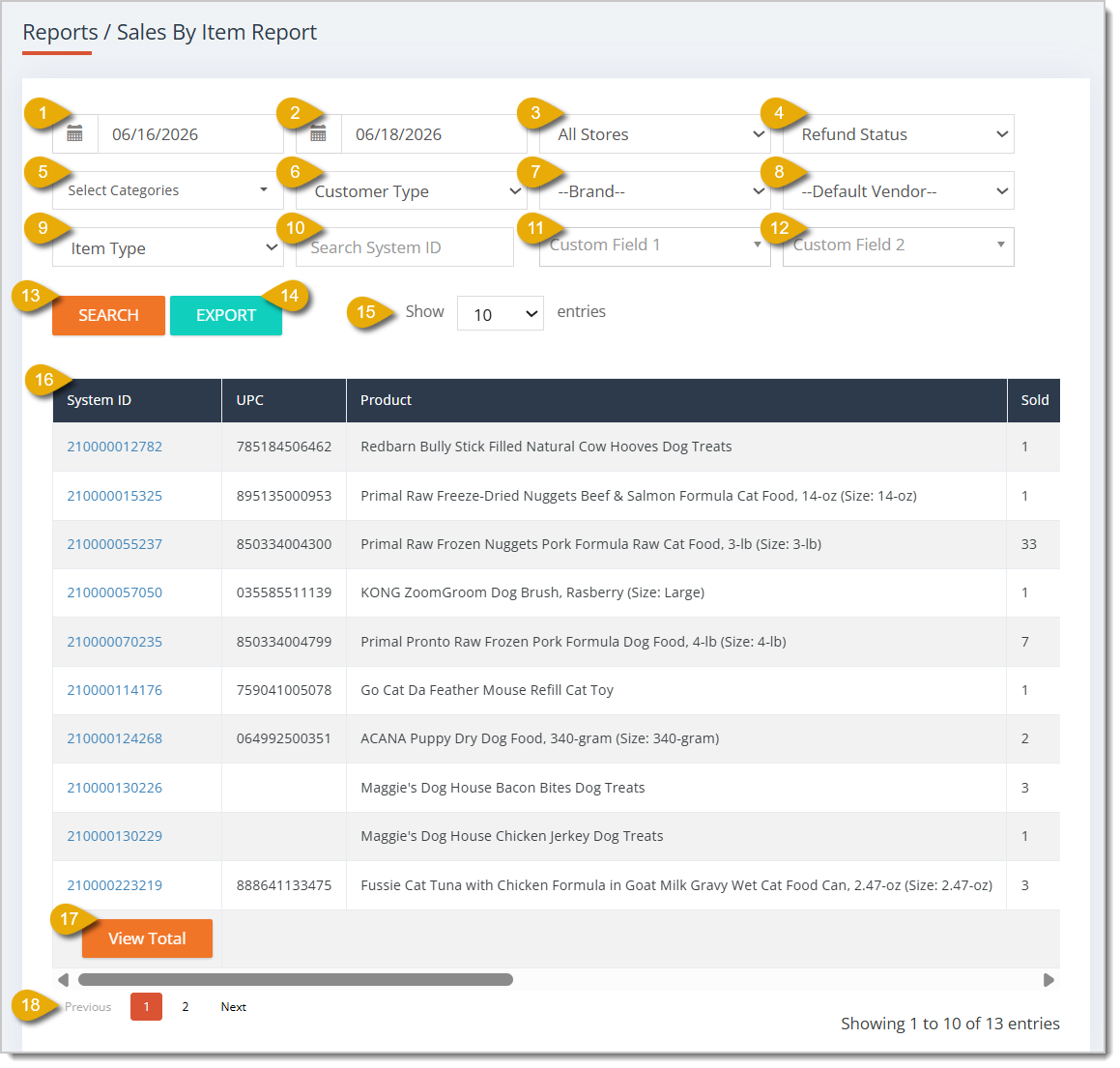Open the Customer Type dropdown

(x=412, y=190)
